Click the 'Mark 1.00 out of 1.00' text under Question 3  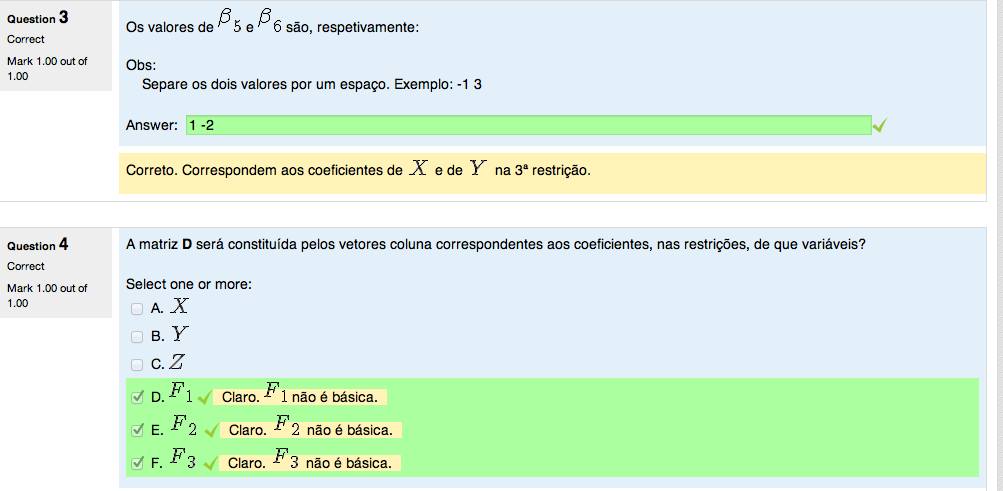[47, 68]
